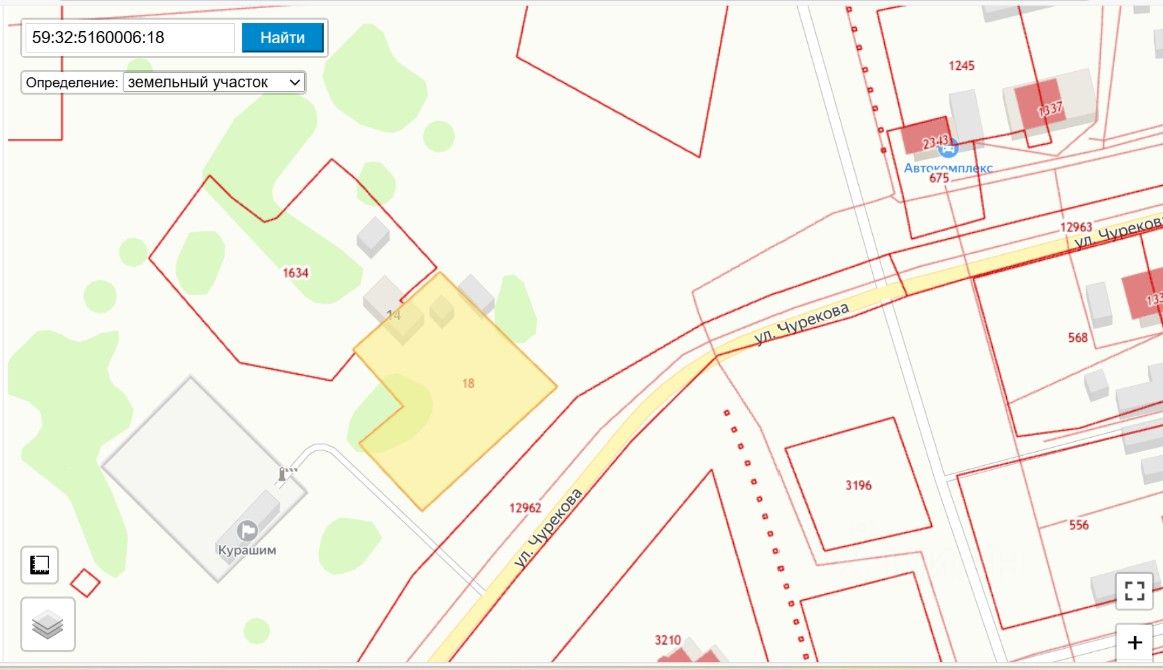Click the Курашим flag marker icon
The height and width of the screenshot is (670, 1163).
247,531
